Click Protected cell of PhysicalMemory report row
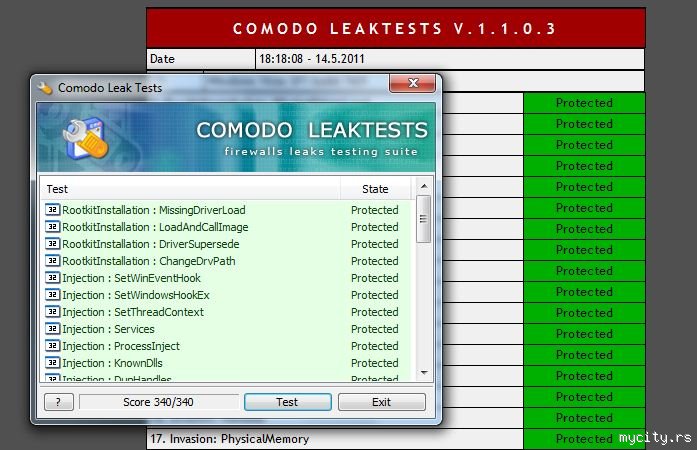 [584, 439]
